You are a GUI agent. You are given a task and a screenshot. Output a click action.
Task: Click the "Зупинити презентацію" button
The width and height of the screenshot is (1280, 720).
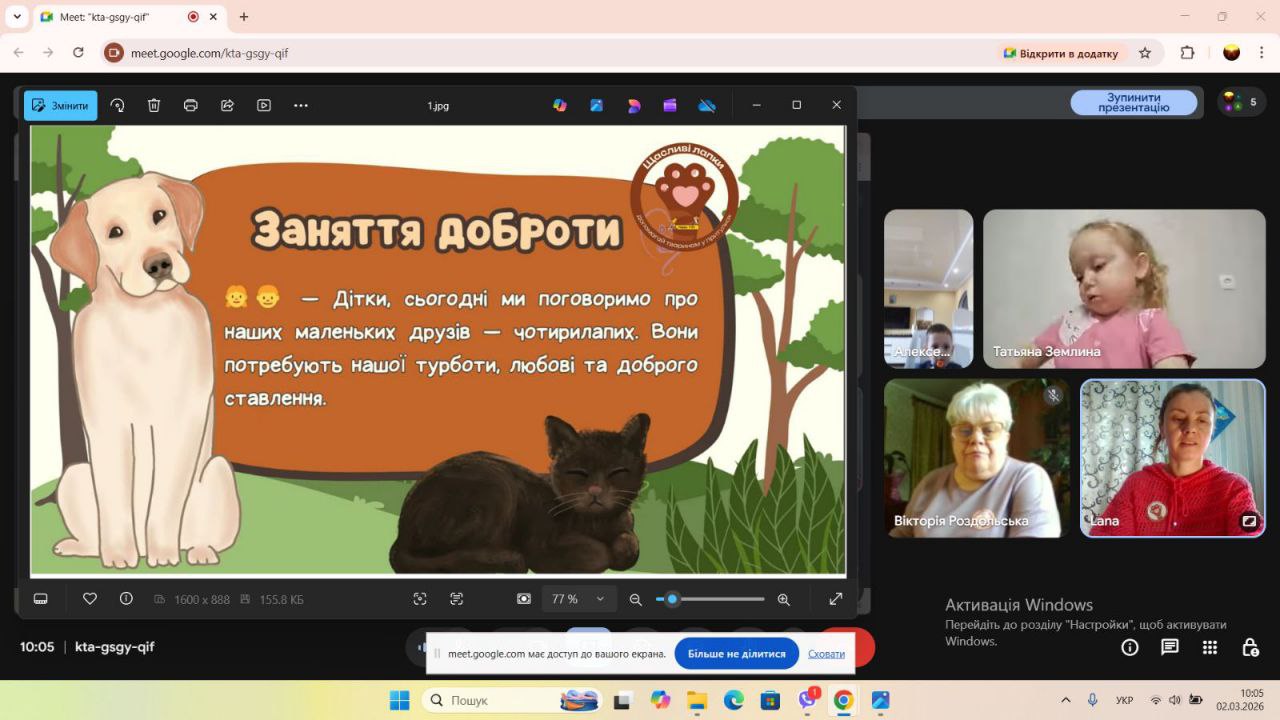1133,103
